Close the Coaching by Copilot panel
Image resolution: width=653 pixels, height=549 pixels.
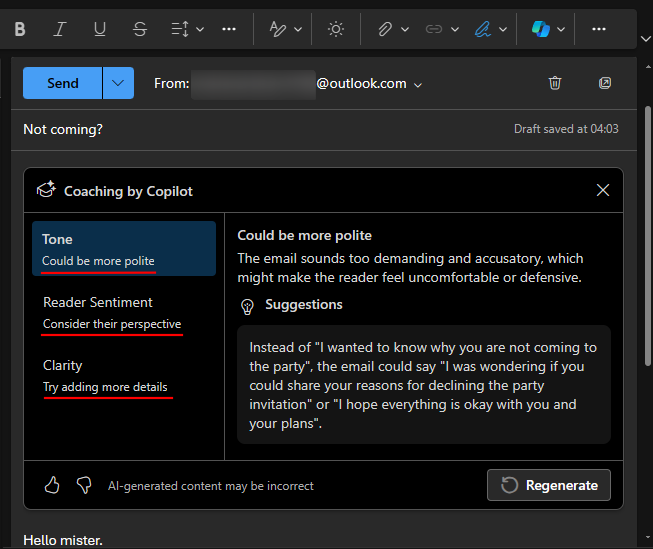click(x=603, y=190)
